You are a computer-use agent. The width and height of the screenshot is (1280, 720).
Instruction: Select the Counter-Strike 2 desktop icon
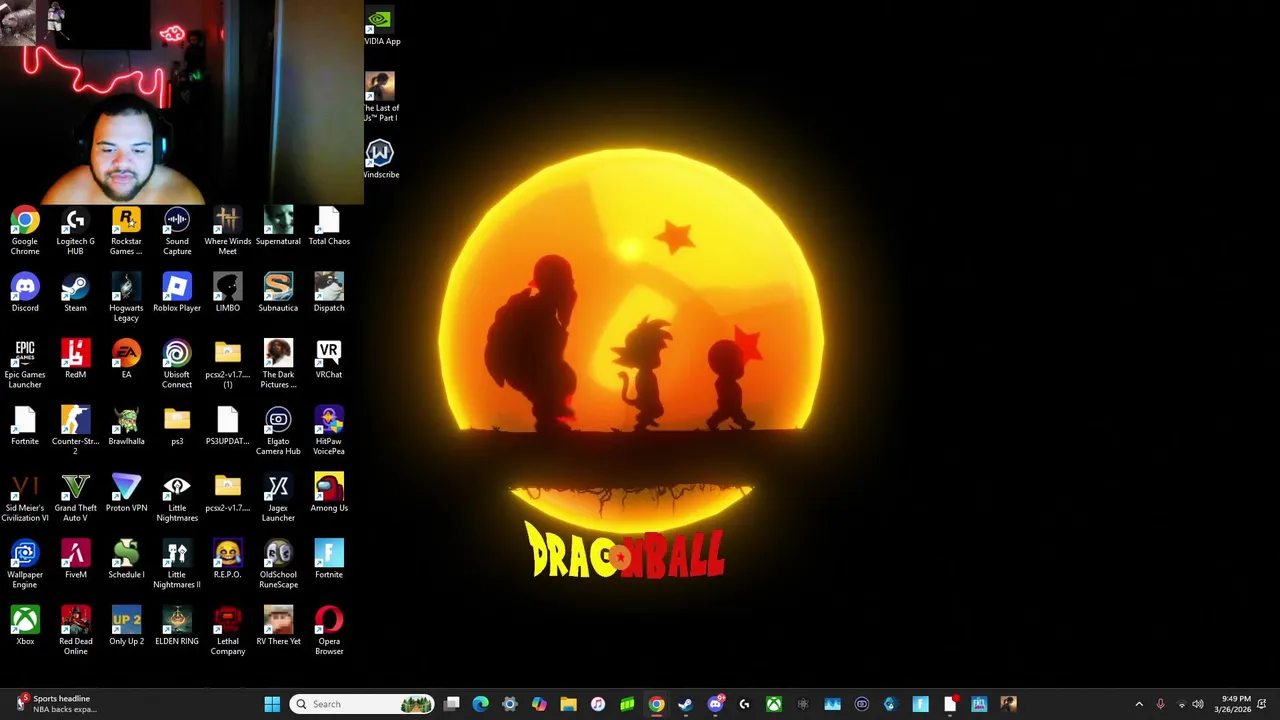coord(75,430)
